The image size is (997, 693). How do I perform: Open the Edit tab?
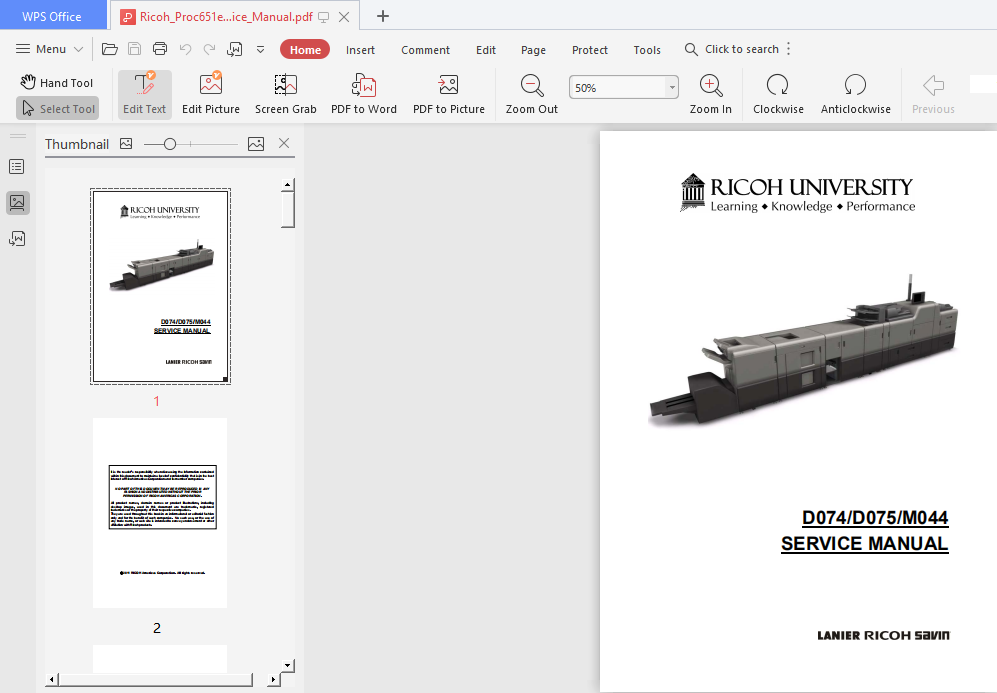tap(486, 50)
